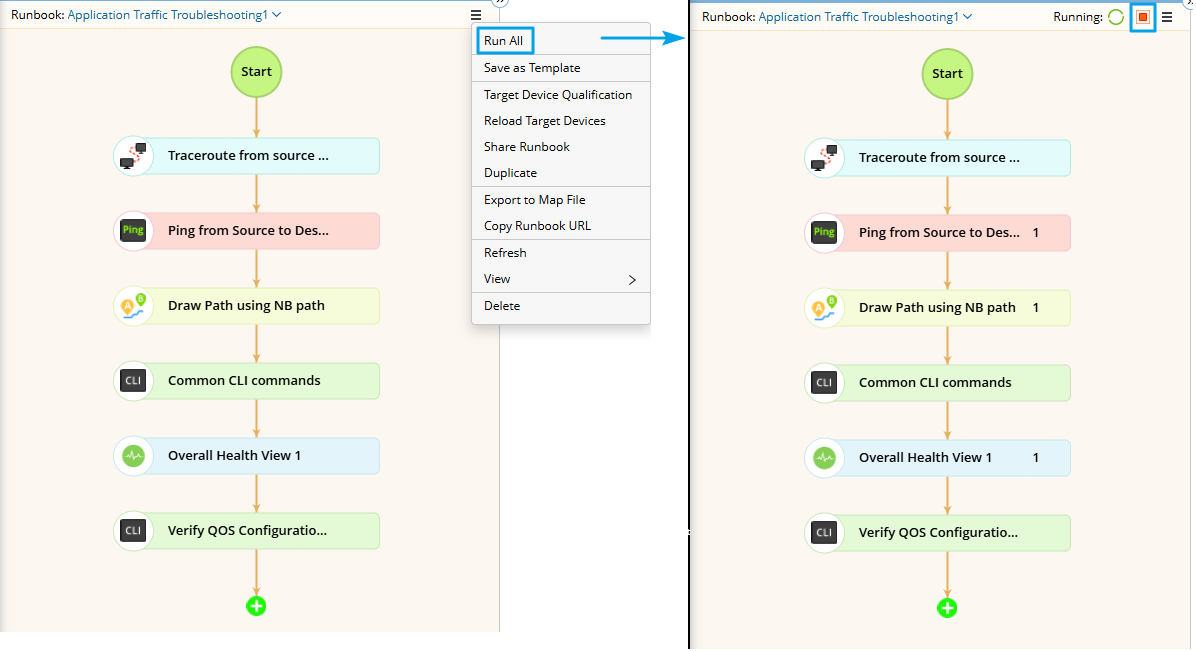1196x651 pixels.
Task: Expand the left runbook name dropdown chevron
Action: point(277,15)
